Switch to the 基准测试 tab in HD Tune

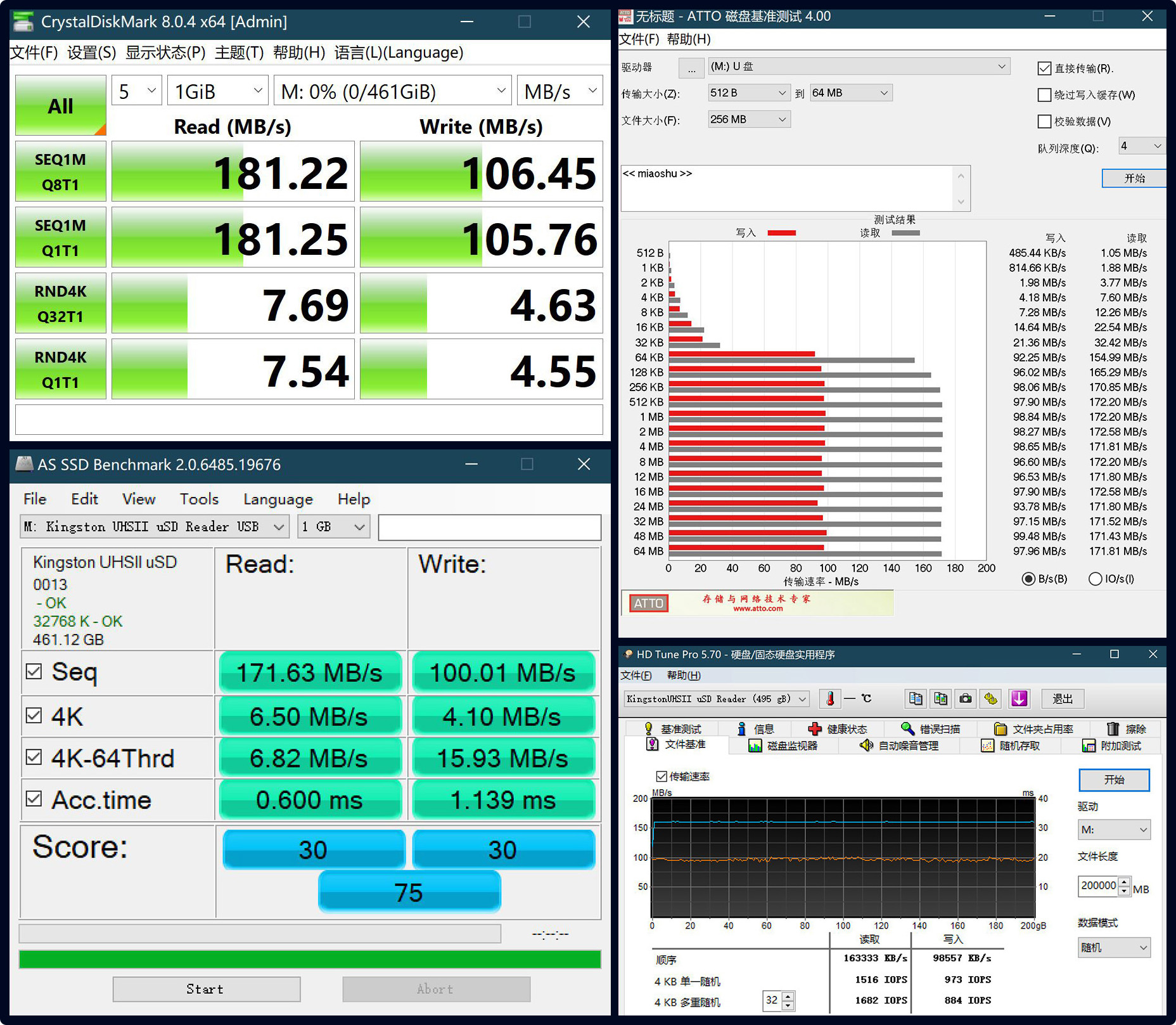(x=673, y=729)
